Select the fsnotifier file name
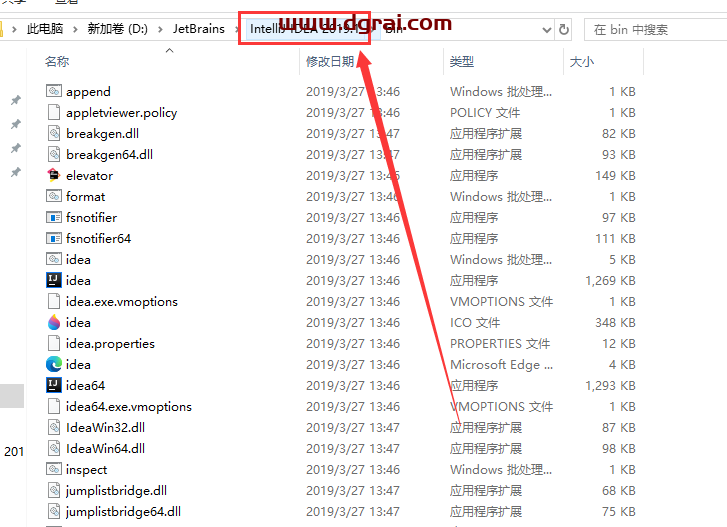 (x=91, y=217)
